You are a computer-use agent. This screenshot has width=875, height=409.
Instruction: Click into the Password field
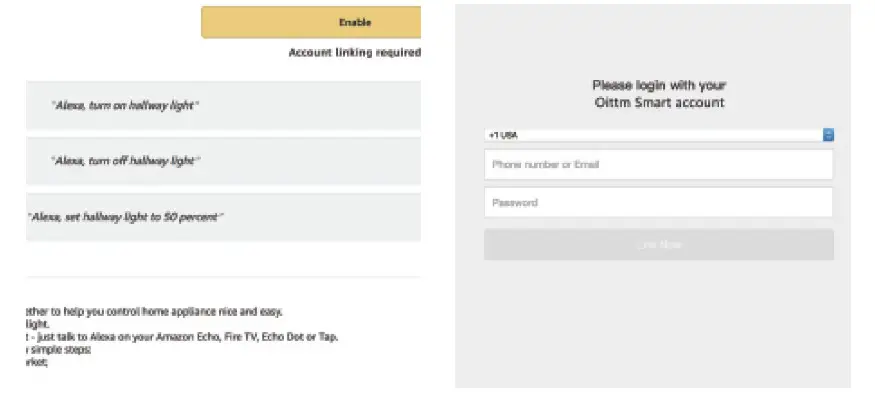[658, 203]
